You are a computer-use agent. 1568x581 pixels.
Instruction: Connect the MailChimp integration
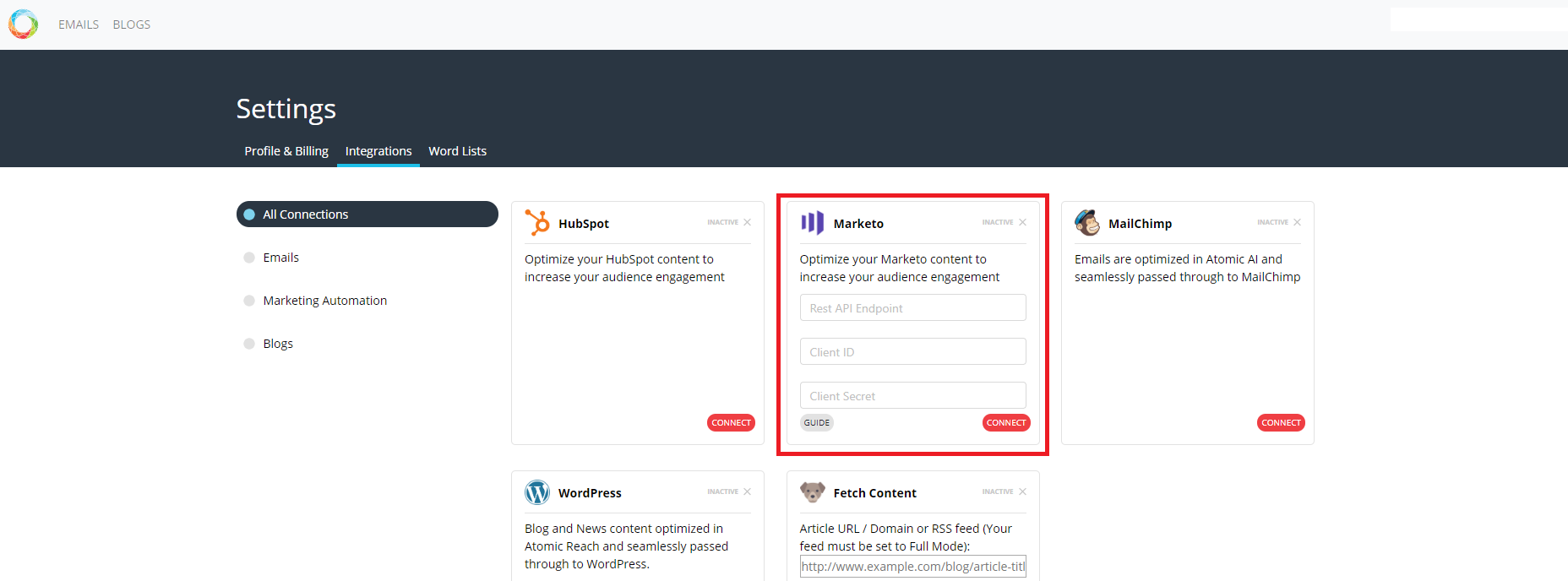coord(1281,423)
